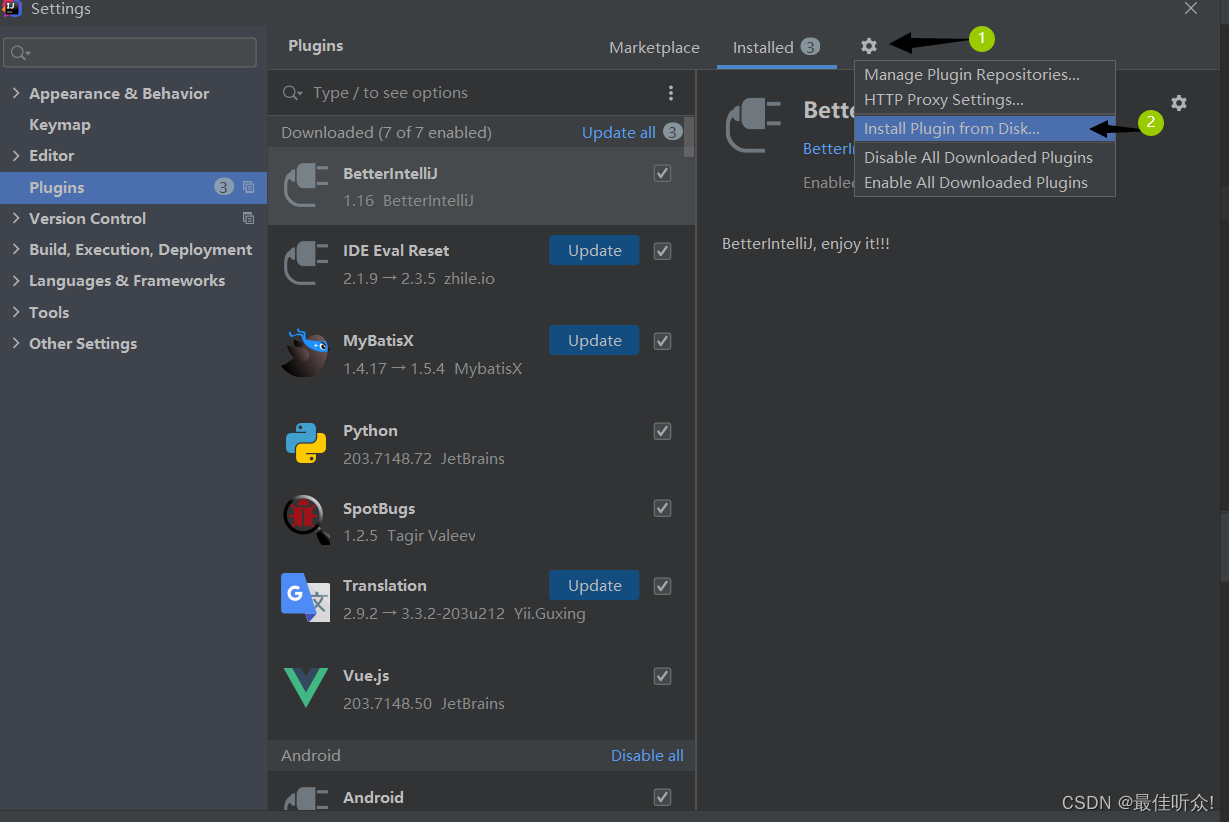Disable the IDE Eval Reset plugin checkbox

(662, 251)
